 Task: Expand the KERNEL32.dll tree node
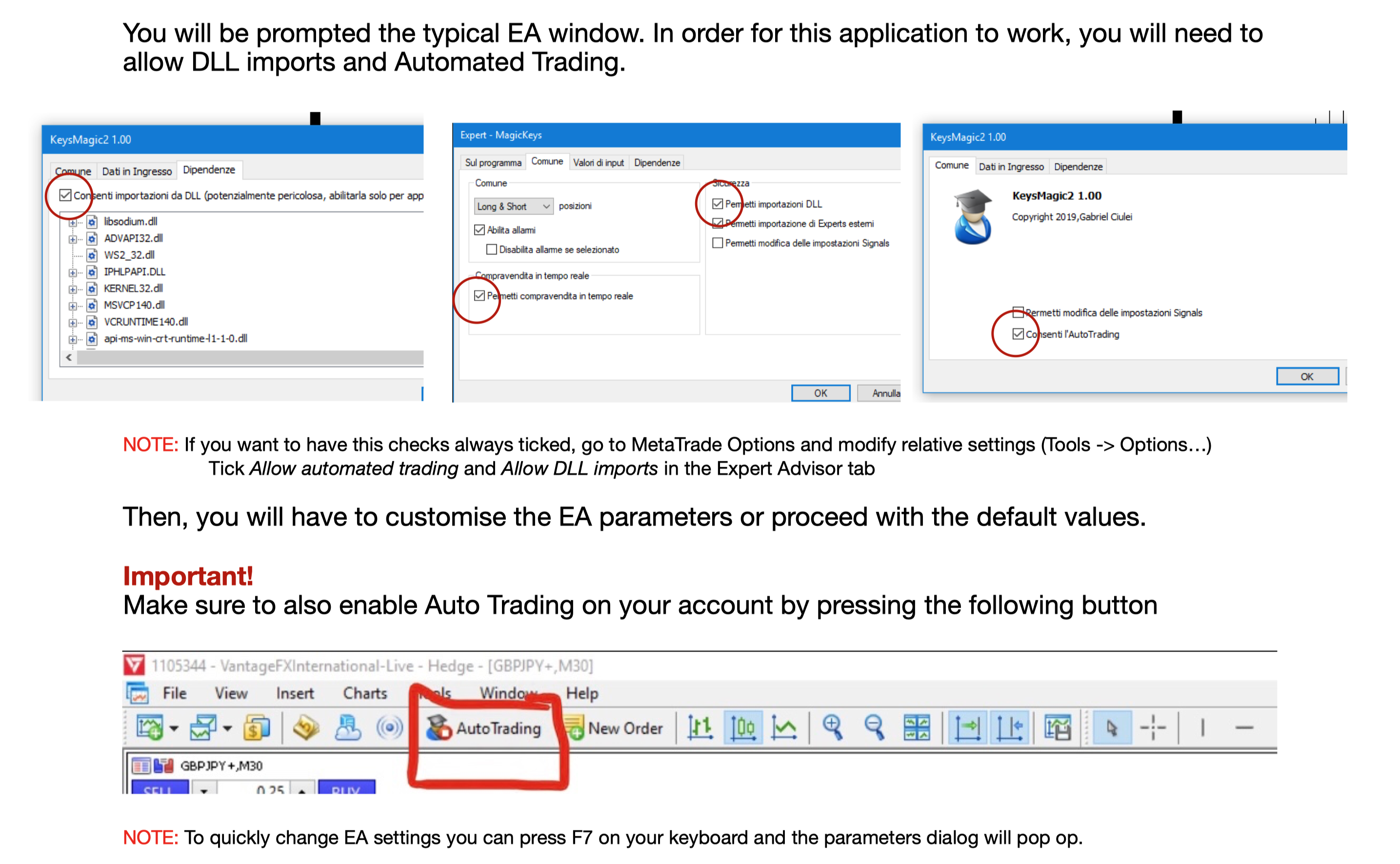point(73,289)
